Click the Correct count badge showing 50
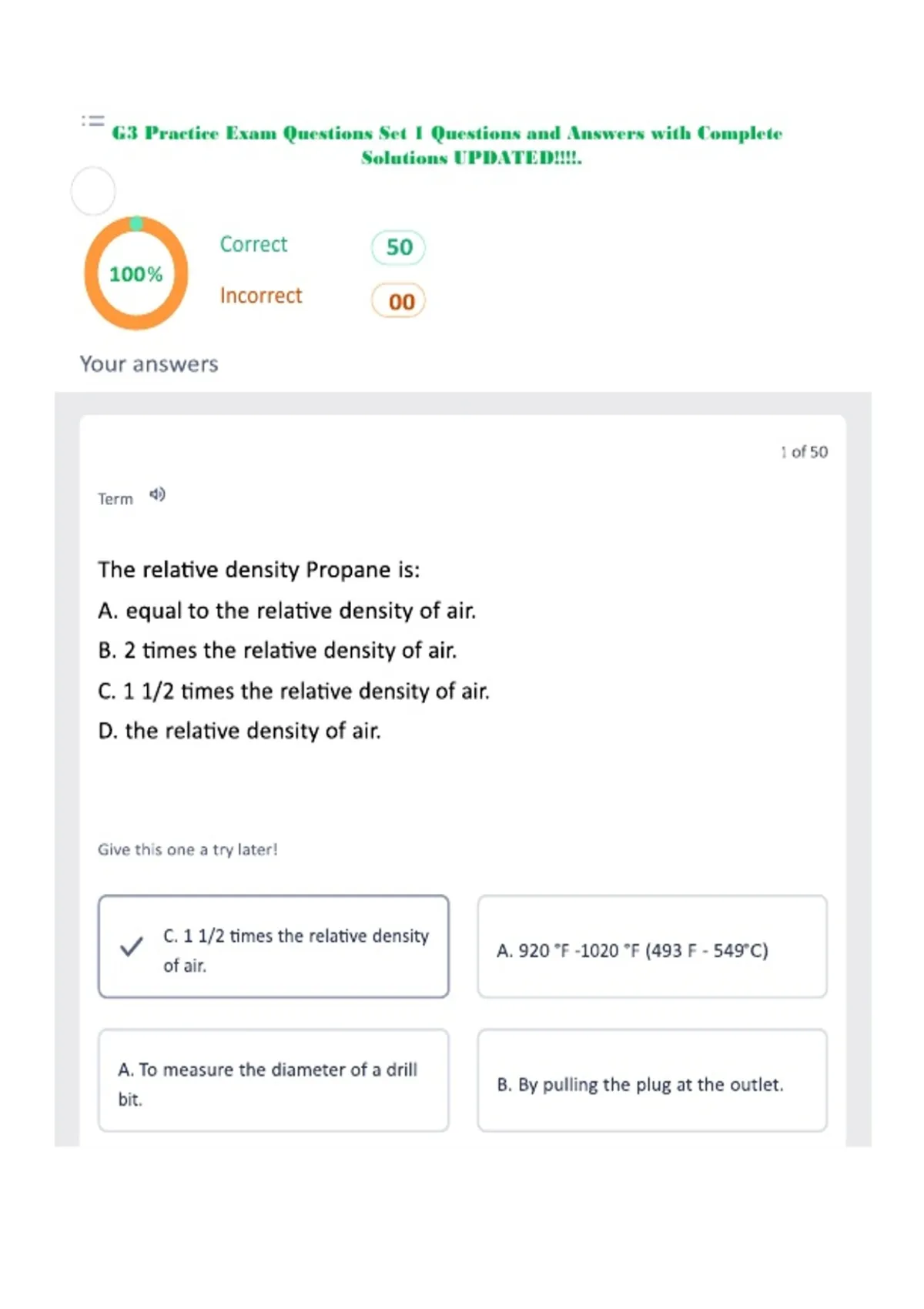The image size is (924, 1309). 399,247
